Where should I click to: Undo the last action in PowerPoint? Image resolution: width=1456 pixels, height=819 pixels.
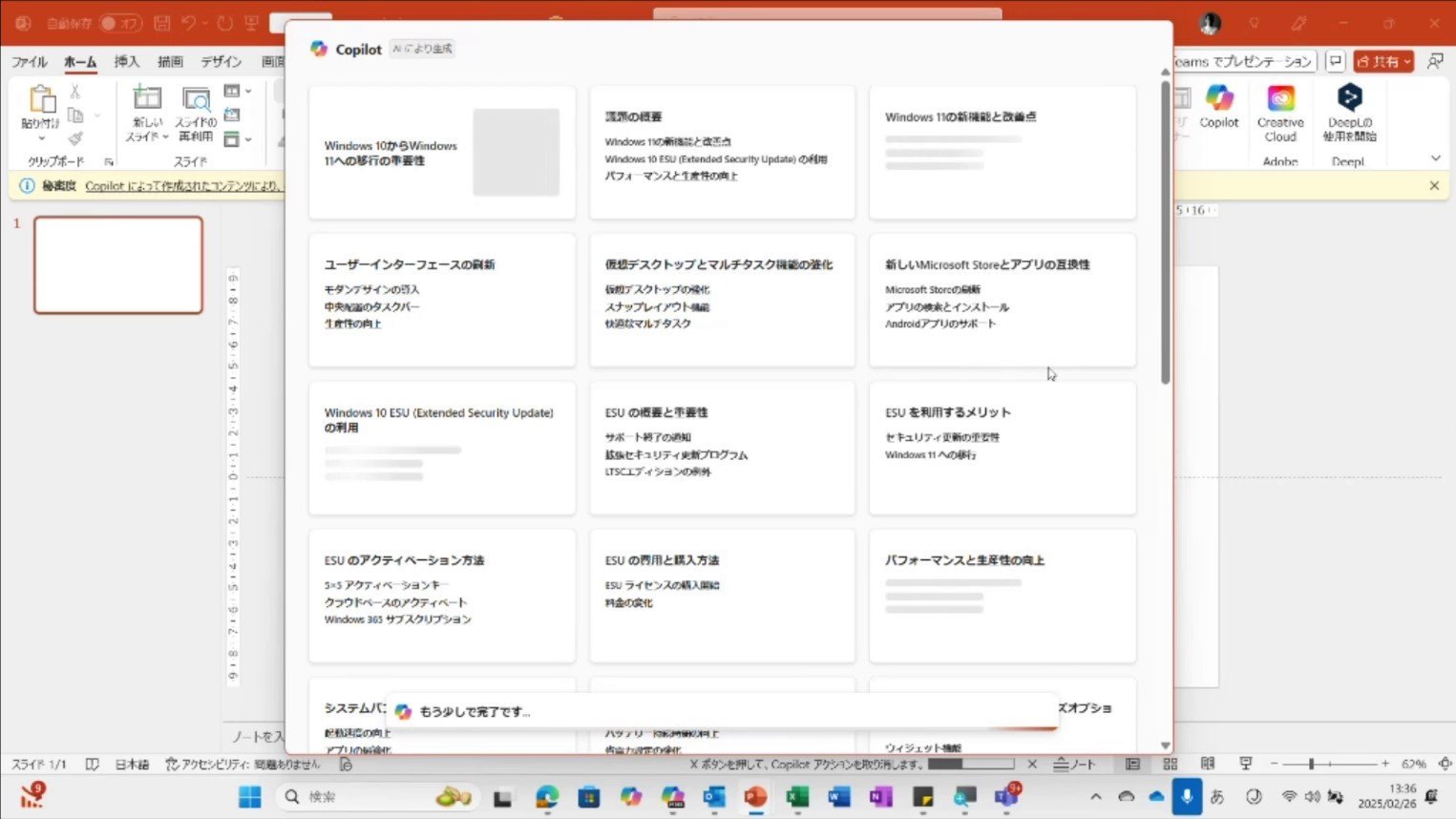pyautogui.click(x=189, y=23)
